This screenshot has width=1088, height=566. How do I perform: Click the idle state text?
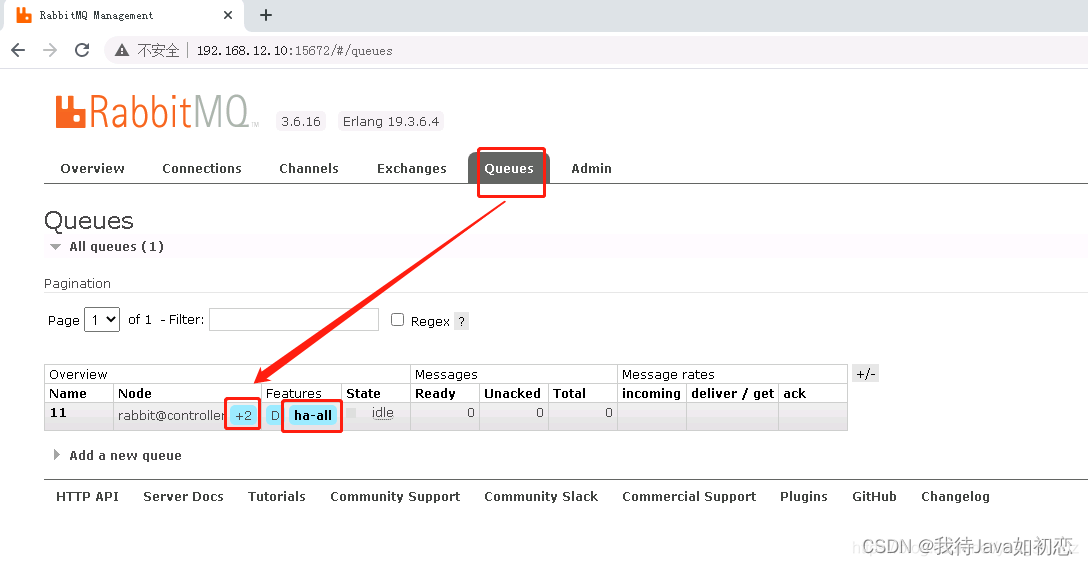pos(382,413)
